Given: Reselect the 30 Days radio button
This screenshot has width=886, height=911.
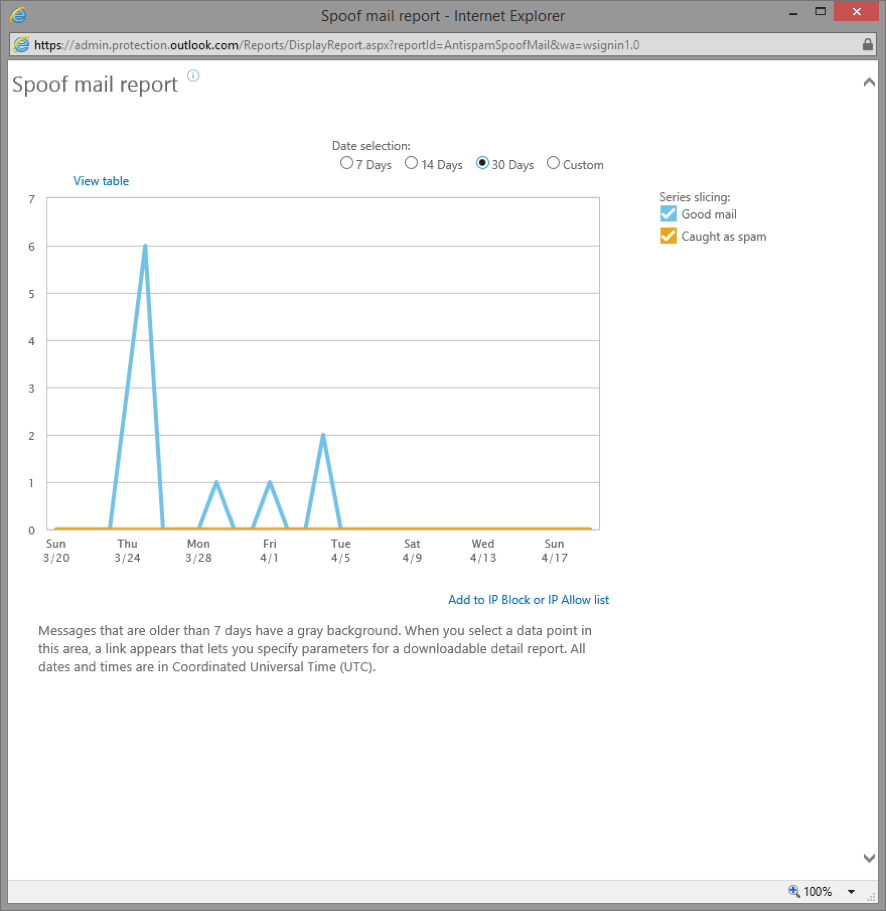Looking at the screenshot, I should pyautogui.click(x=482, y=163).
